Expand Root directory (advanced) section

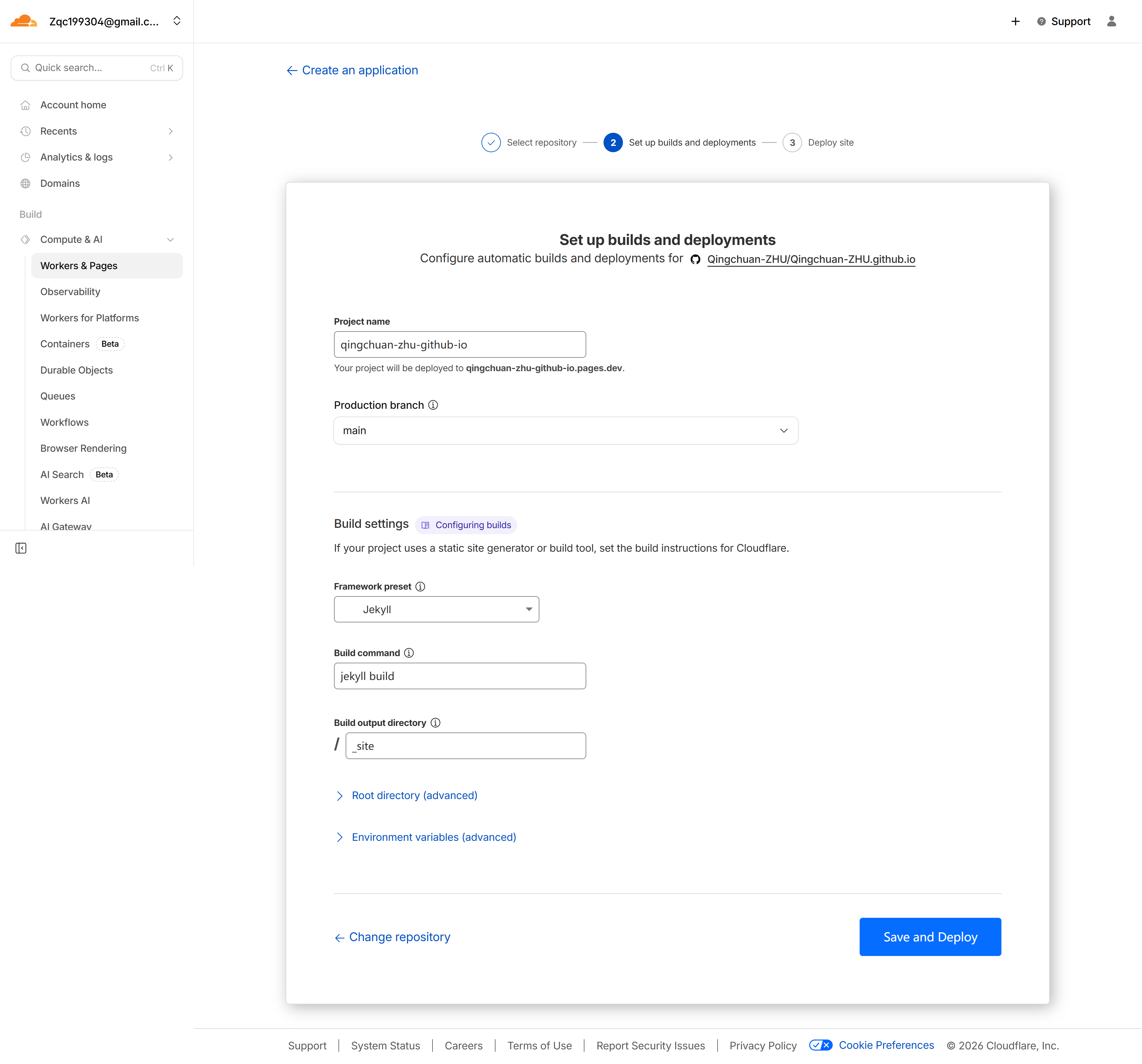coord(414,795)
